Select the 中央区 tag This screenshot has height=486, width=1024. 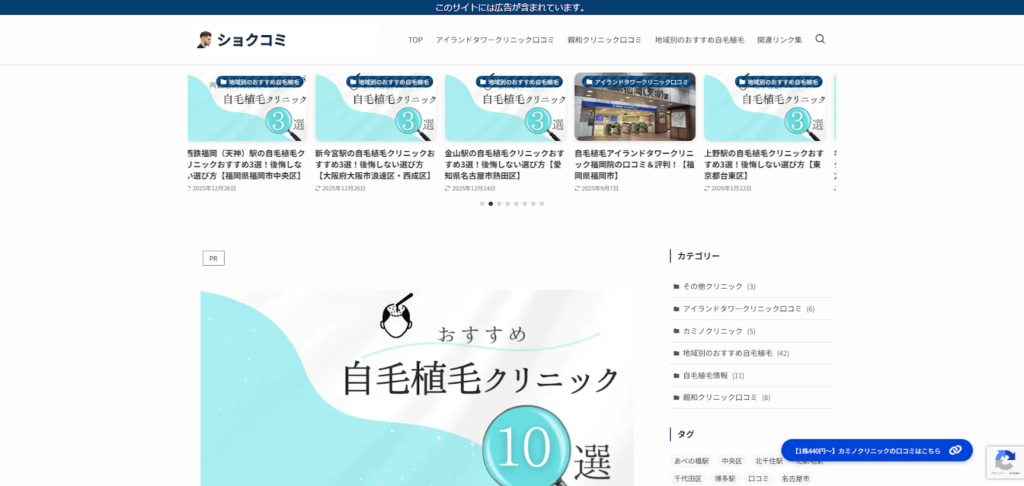[x=732, y=461]
